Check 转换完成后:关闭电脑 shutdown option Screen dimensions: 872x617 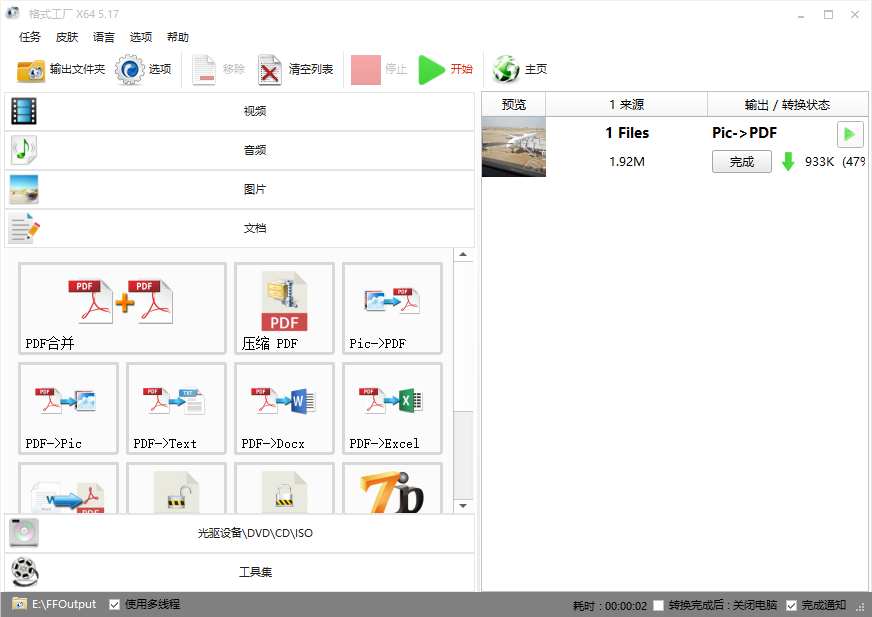tap(655, 604)
